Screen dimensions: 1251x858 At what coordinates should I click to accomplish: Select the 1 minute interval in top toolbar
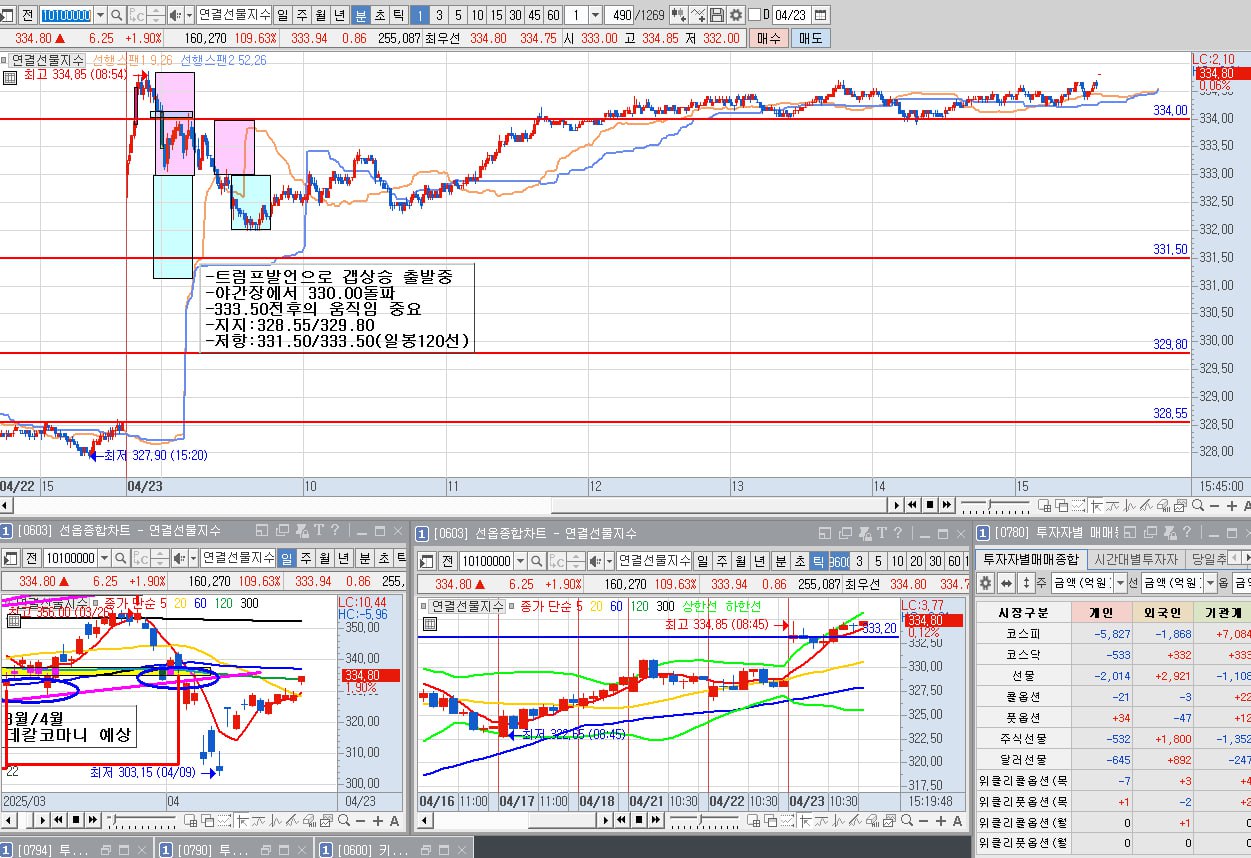pos(421,15)
